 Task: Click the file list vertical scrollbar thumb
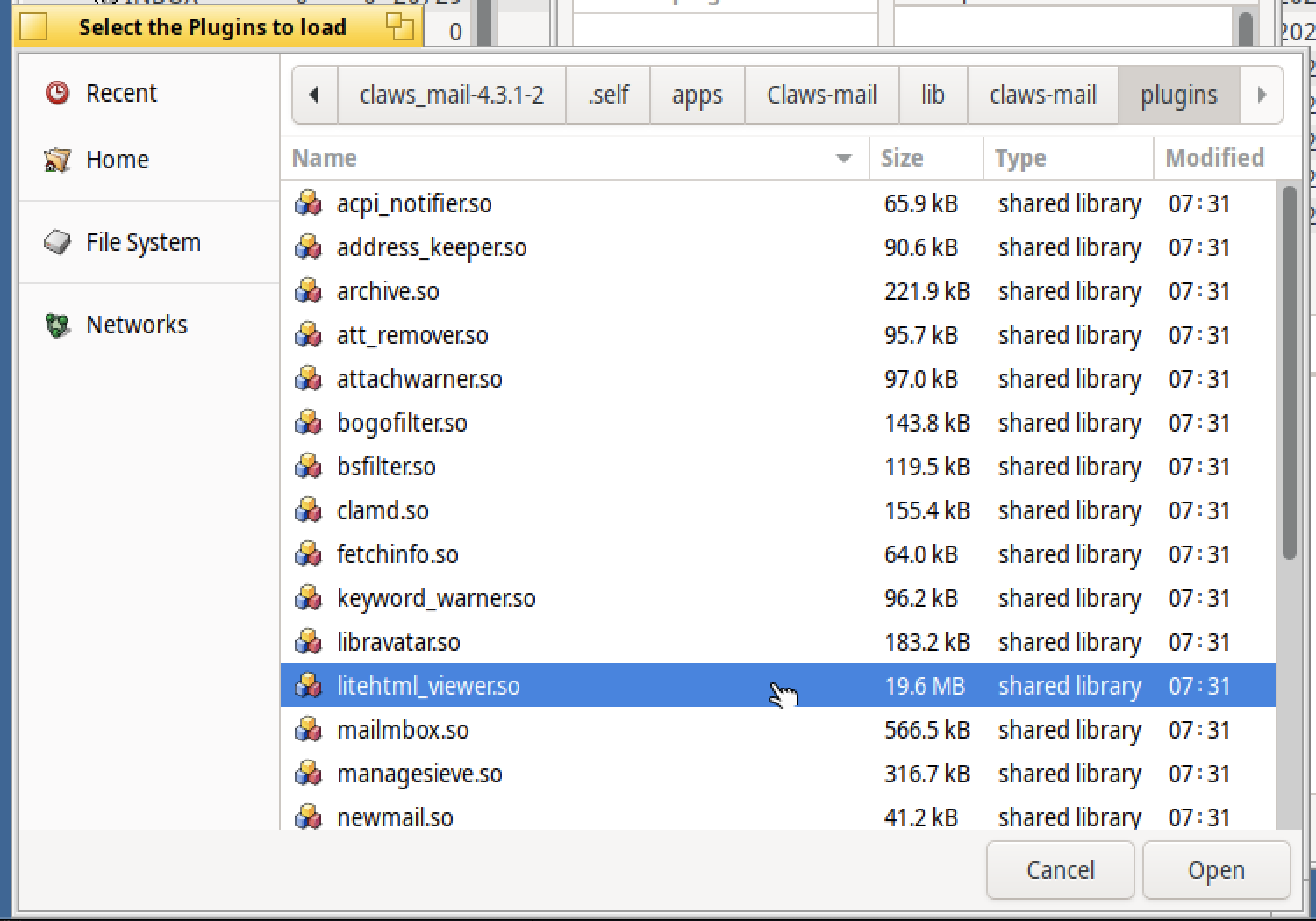coord(1289,373)
